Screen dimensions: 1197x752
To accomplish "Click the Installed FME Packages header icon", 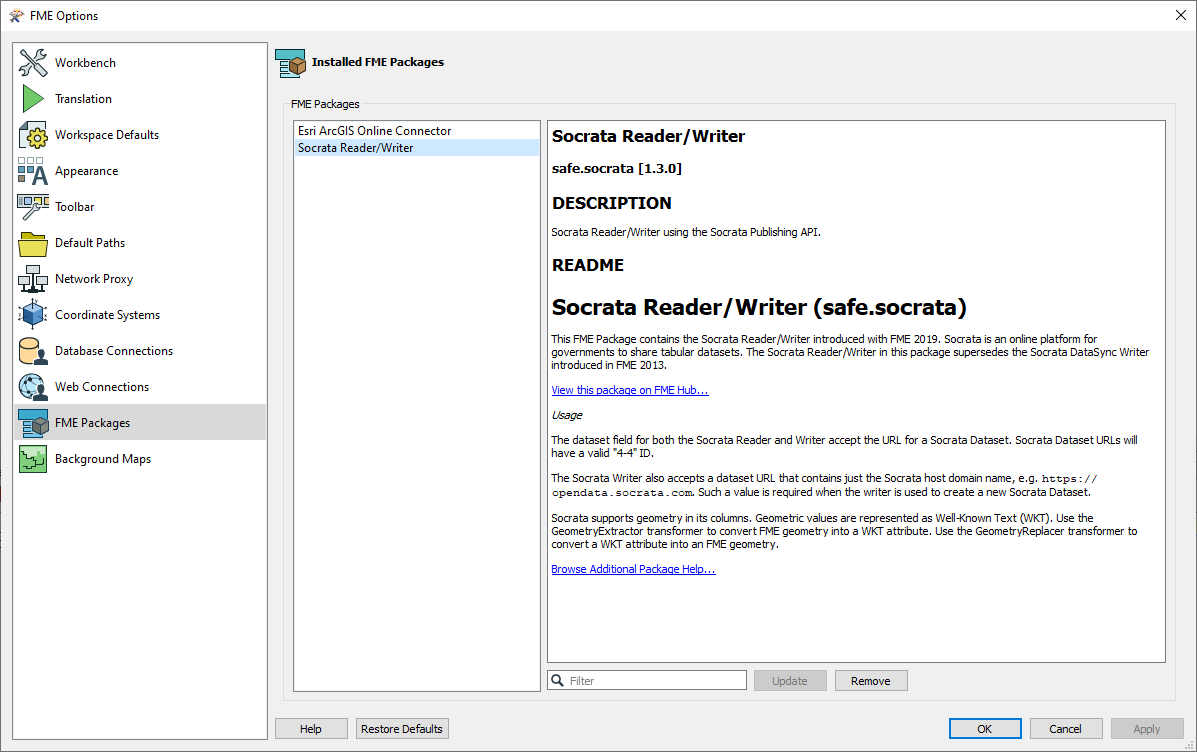I will (x=290, y=63).
